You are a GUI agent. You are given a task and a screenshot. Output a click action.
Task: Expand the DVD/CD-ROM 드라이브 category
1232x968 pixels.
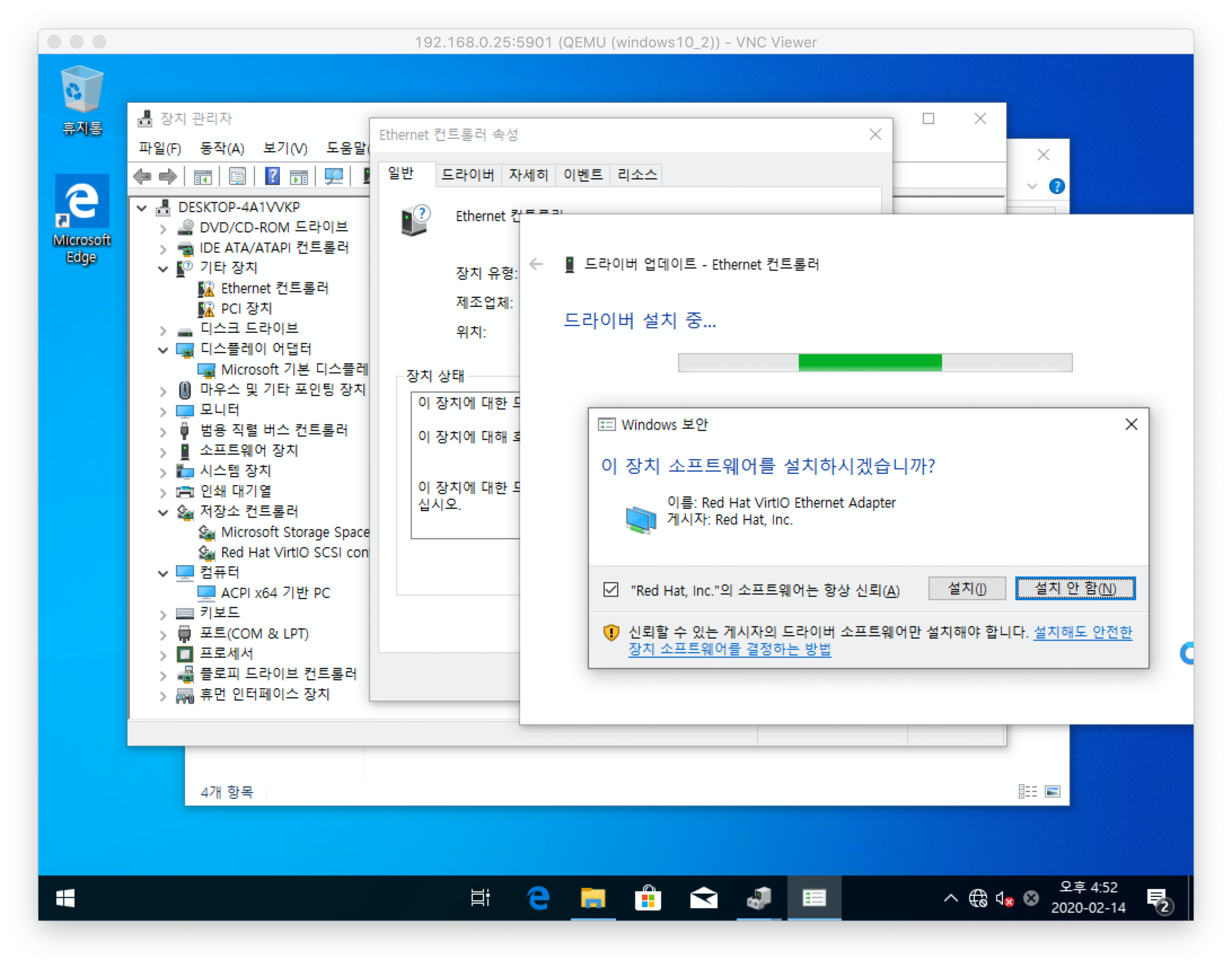[163, 228]
